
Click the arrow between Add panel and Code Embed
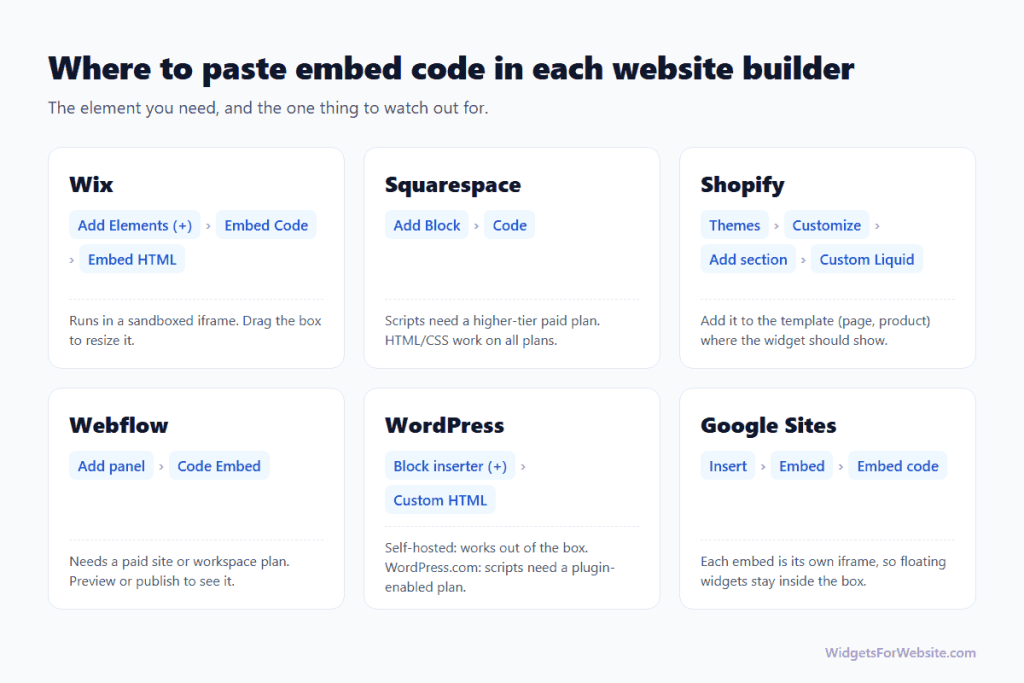161,467
